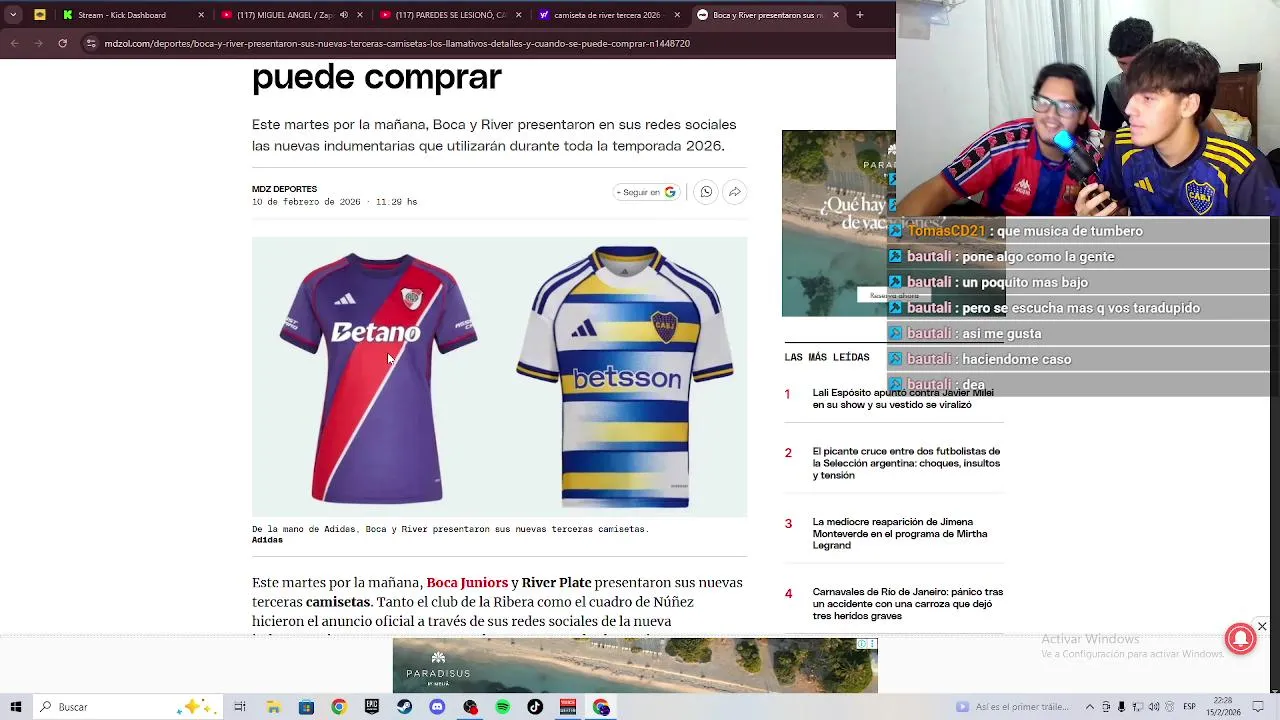Select the Boca y River presentaron tab

pyautogui.click(x=769, y=15)
